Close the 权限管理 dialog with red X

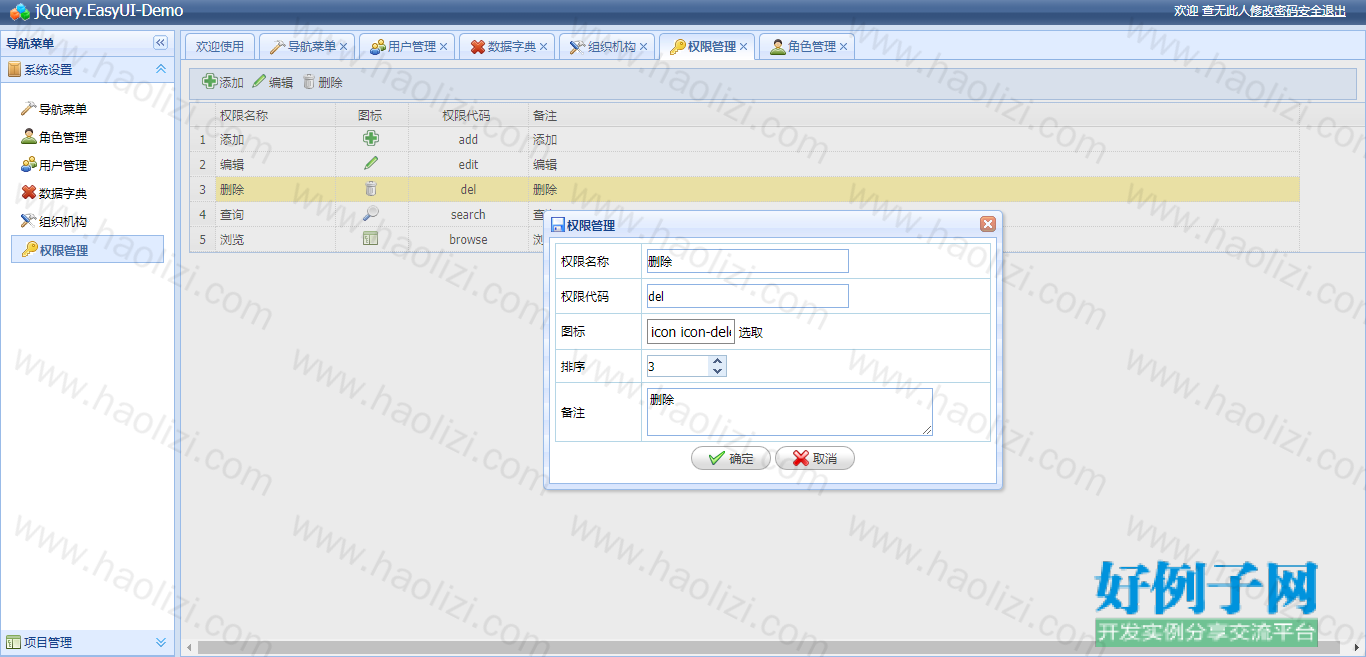988,225
